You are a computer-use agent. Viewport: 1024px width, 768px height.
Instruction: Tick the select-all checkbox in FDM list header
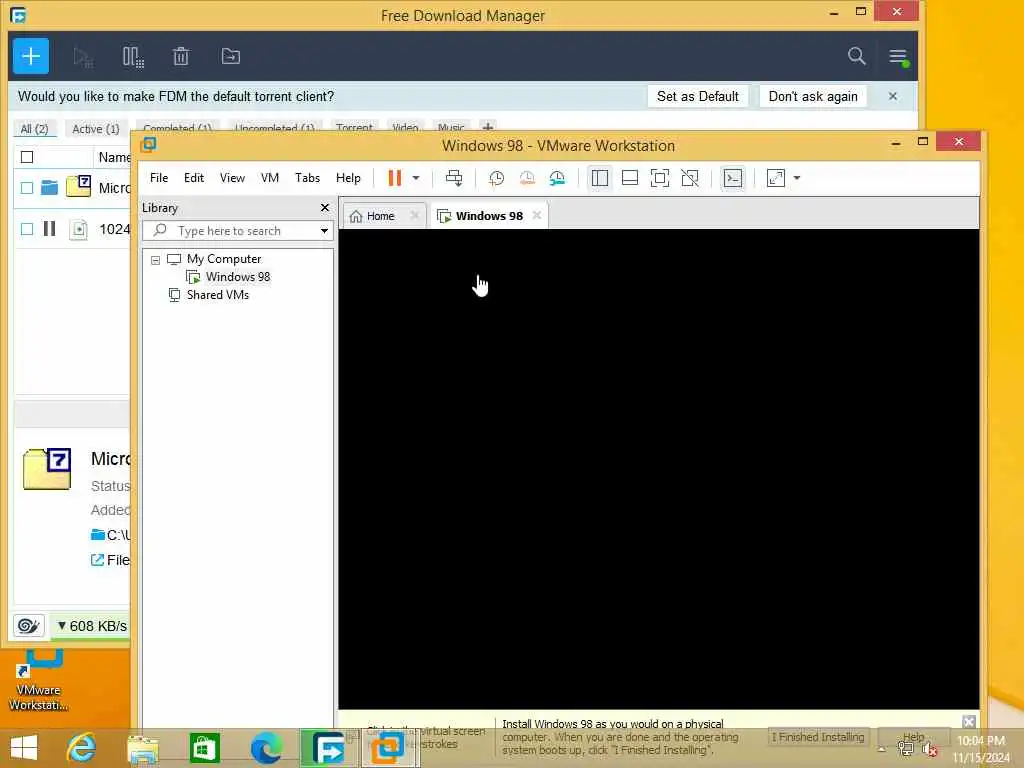point(27,157)
